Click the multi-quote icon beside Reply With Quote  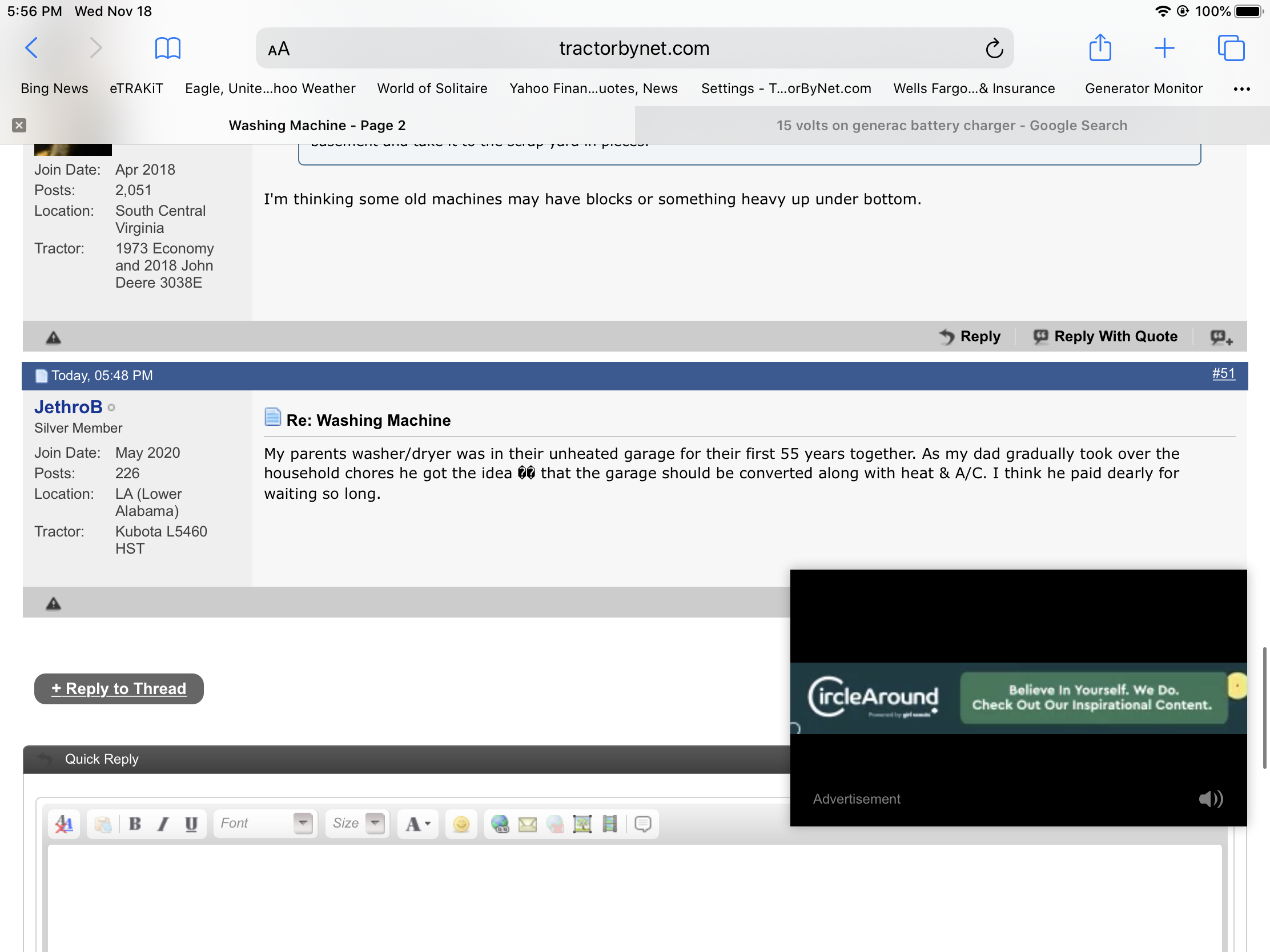(1221, 337)
